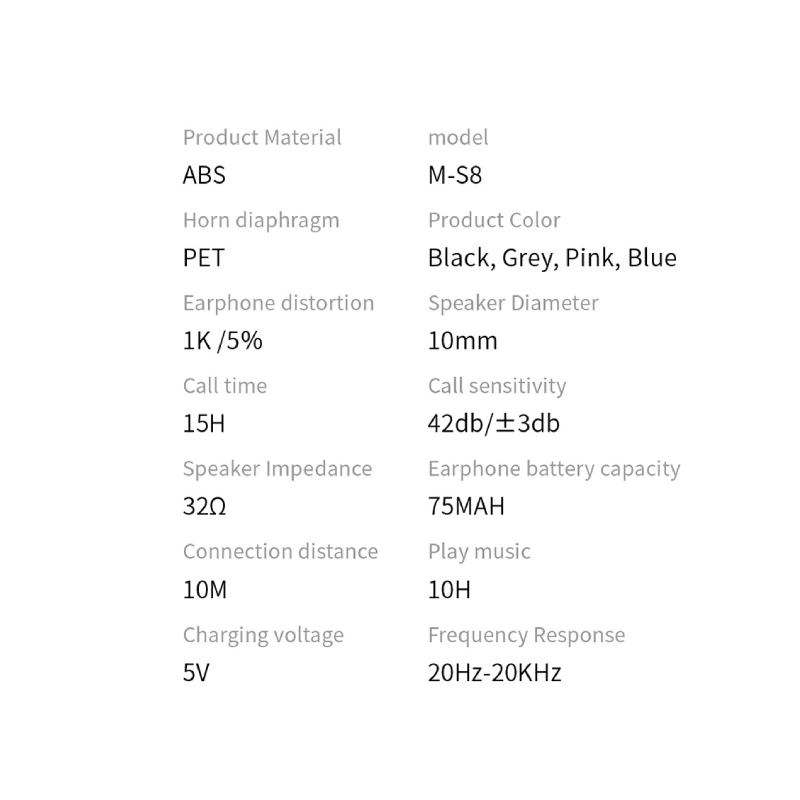Select the "20Hz-20KHz" frequency response value
800x800 pixels.
pyautogui.click(x=494, y=673)
